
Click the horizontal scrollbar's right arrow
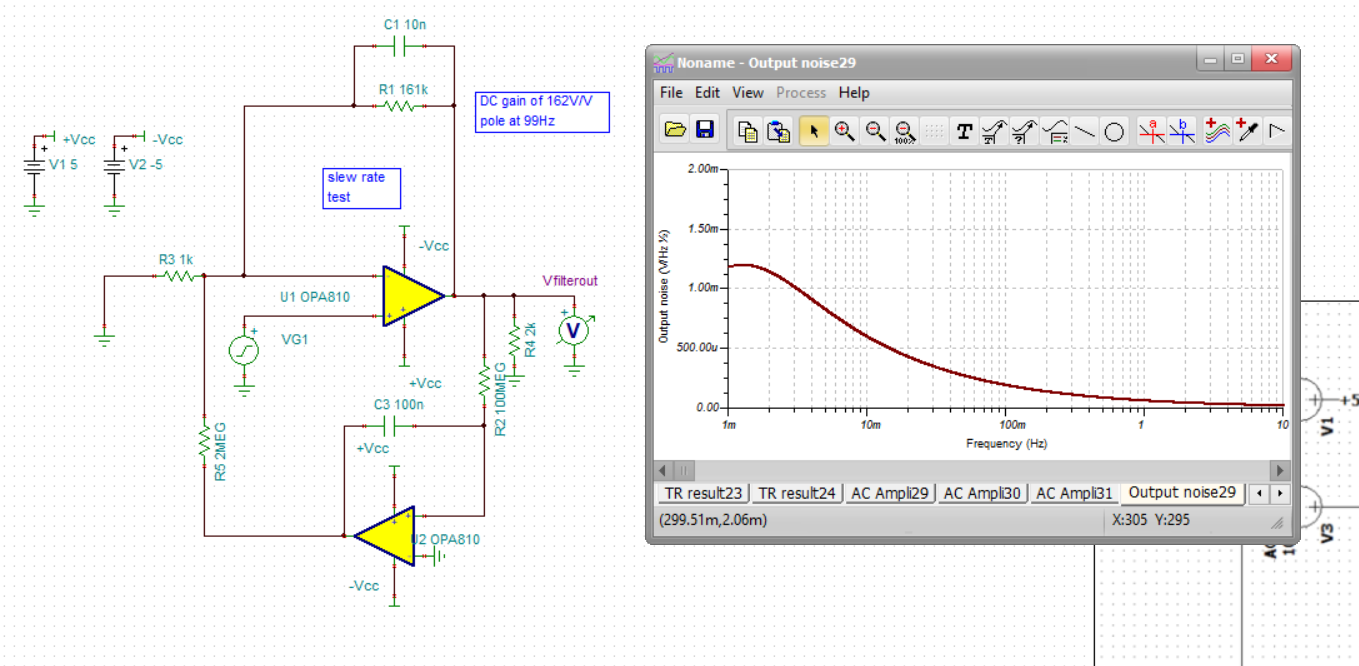point(1280,470)
